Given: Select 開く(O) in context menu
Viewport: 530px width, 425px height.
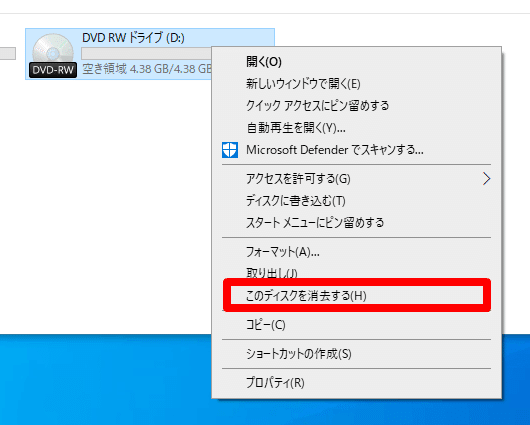Looking at the screenshot, I should [x=356, y=62].
